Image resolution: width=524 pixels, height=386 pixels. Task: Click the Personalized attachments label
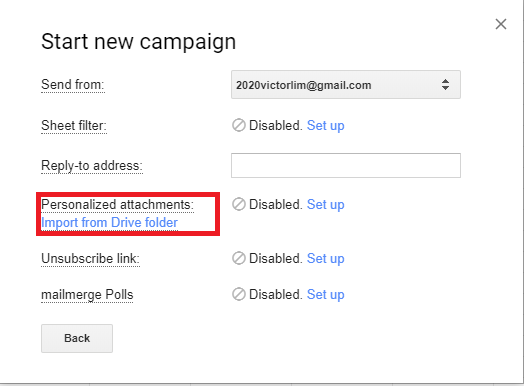117,205
